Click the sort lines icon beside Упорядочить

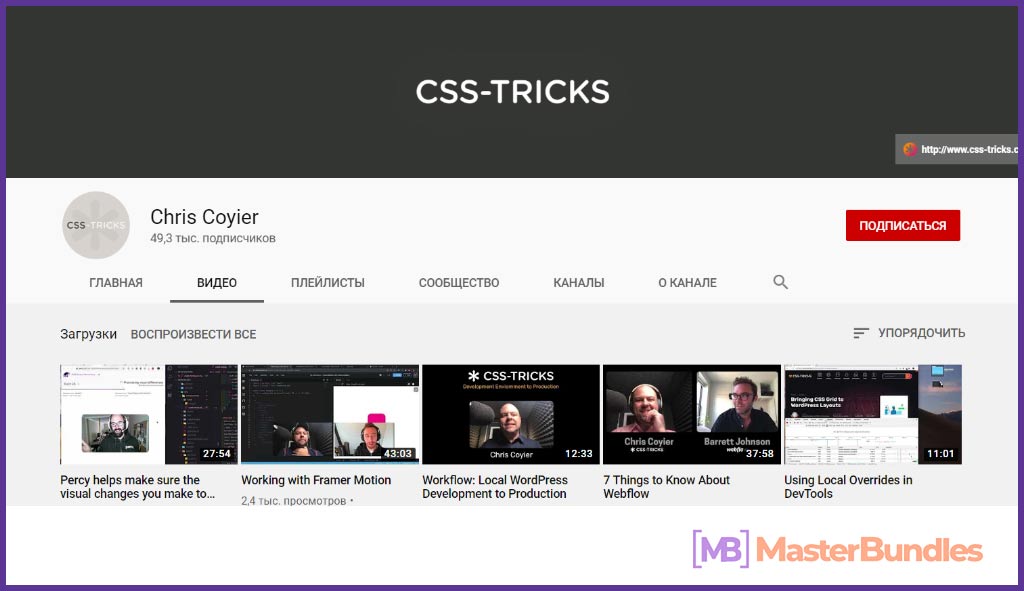861,333
